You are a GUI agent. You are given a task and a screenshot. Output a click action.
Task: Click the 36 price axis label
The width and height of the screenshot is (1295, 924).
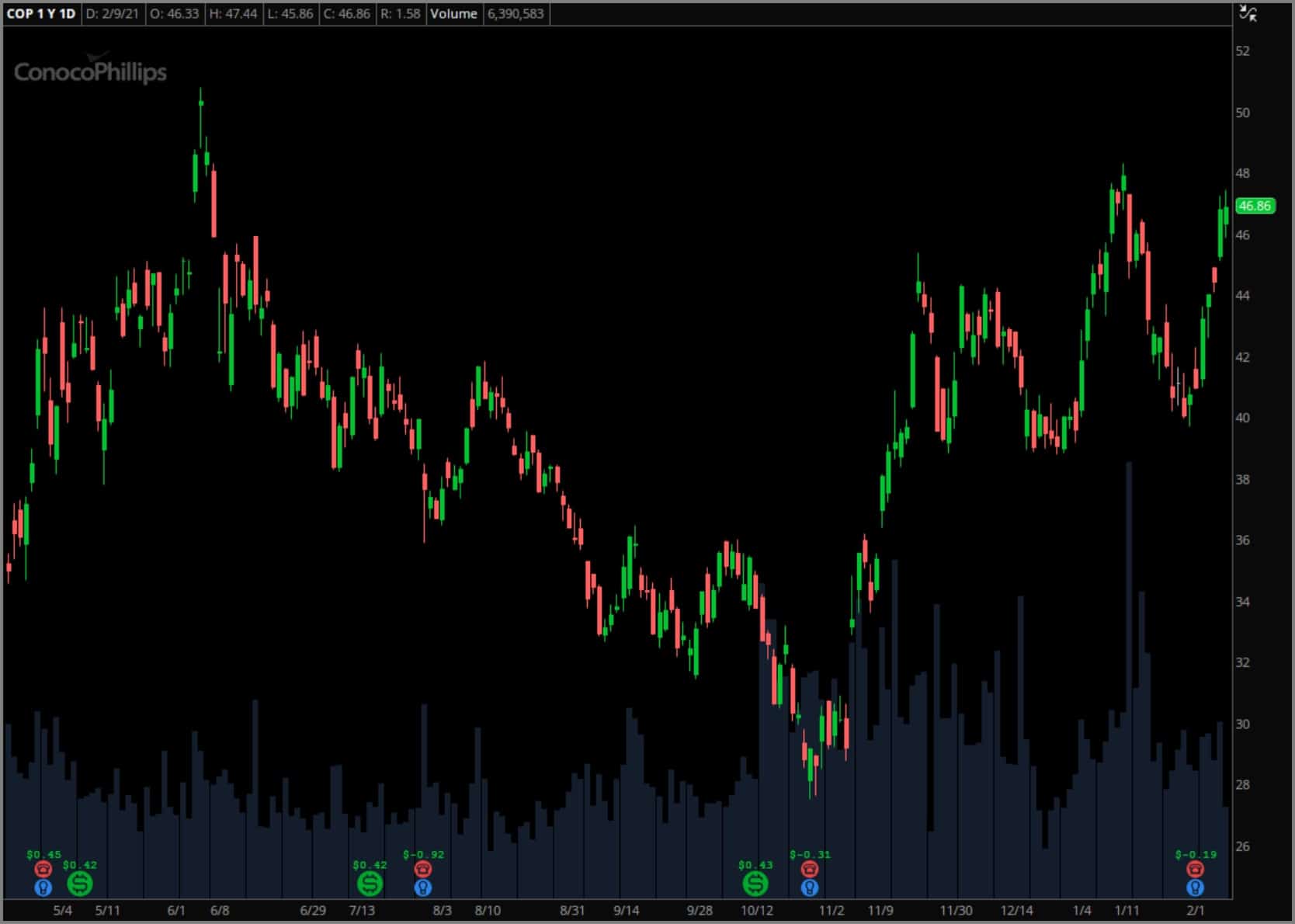1243,540
